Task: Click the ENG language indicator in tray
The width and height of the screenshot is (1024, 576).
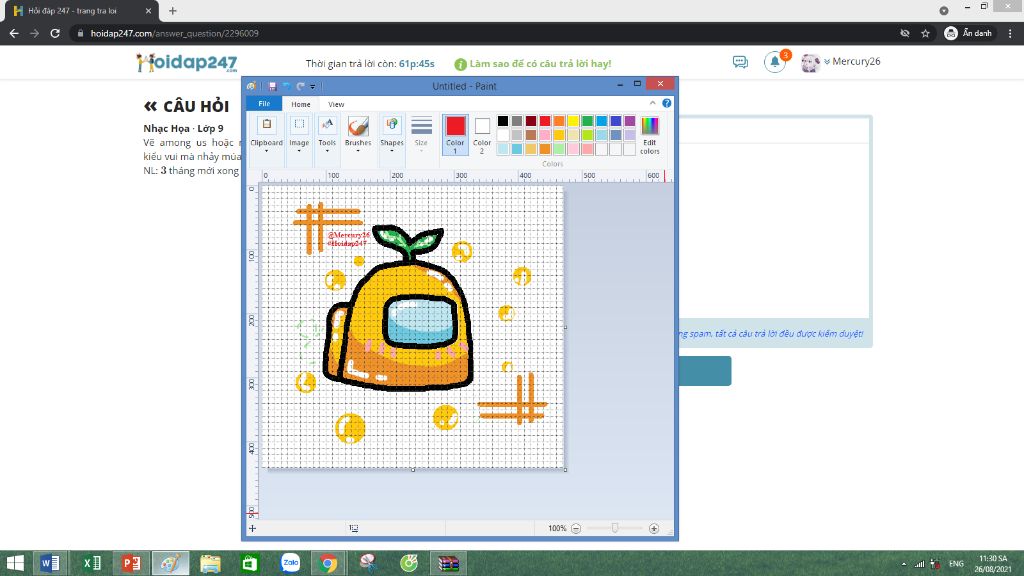Action: coord(956,564)
